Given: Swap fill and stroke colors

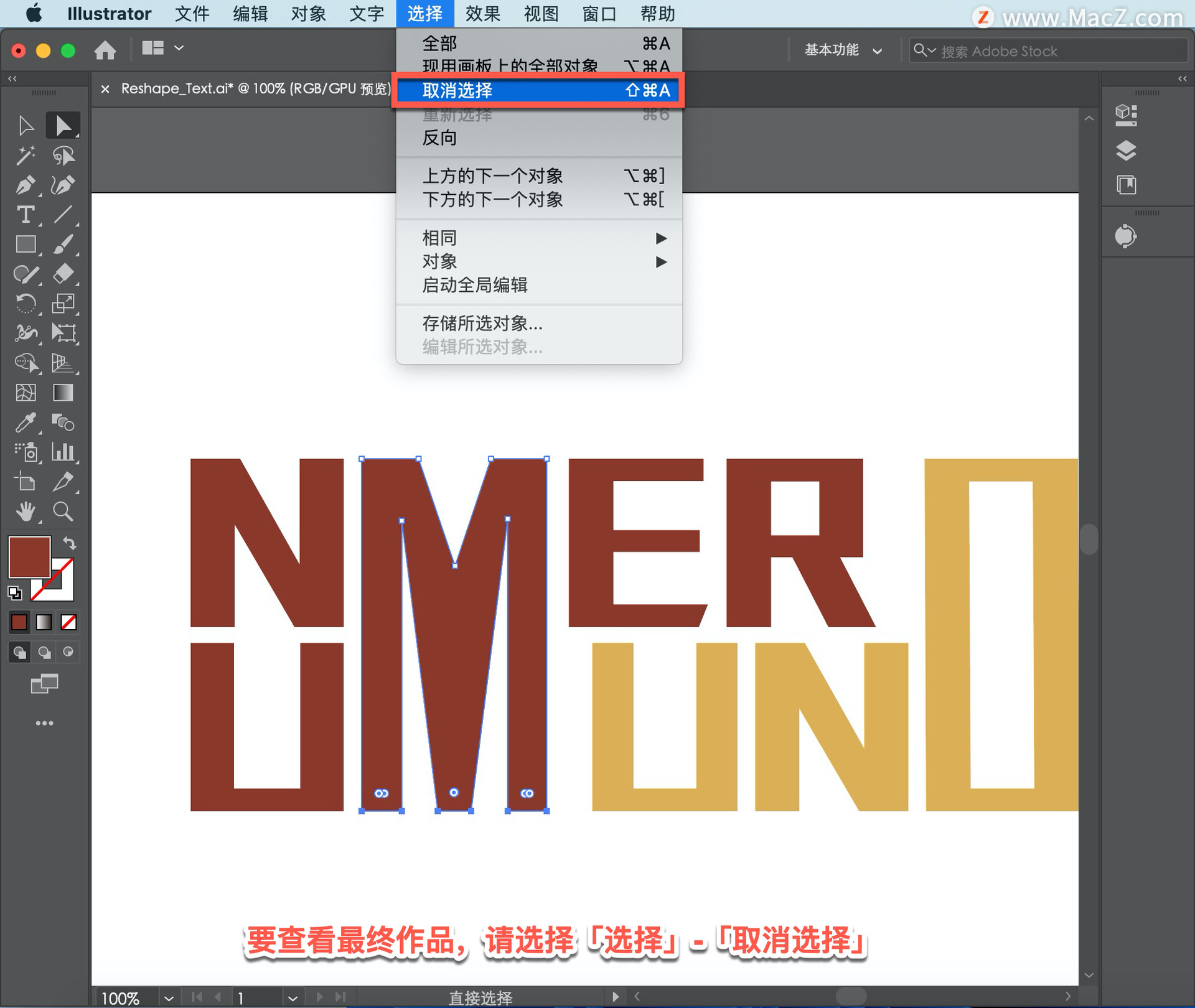Looking at the screenshot, I should [x=70, y=543].
